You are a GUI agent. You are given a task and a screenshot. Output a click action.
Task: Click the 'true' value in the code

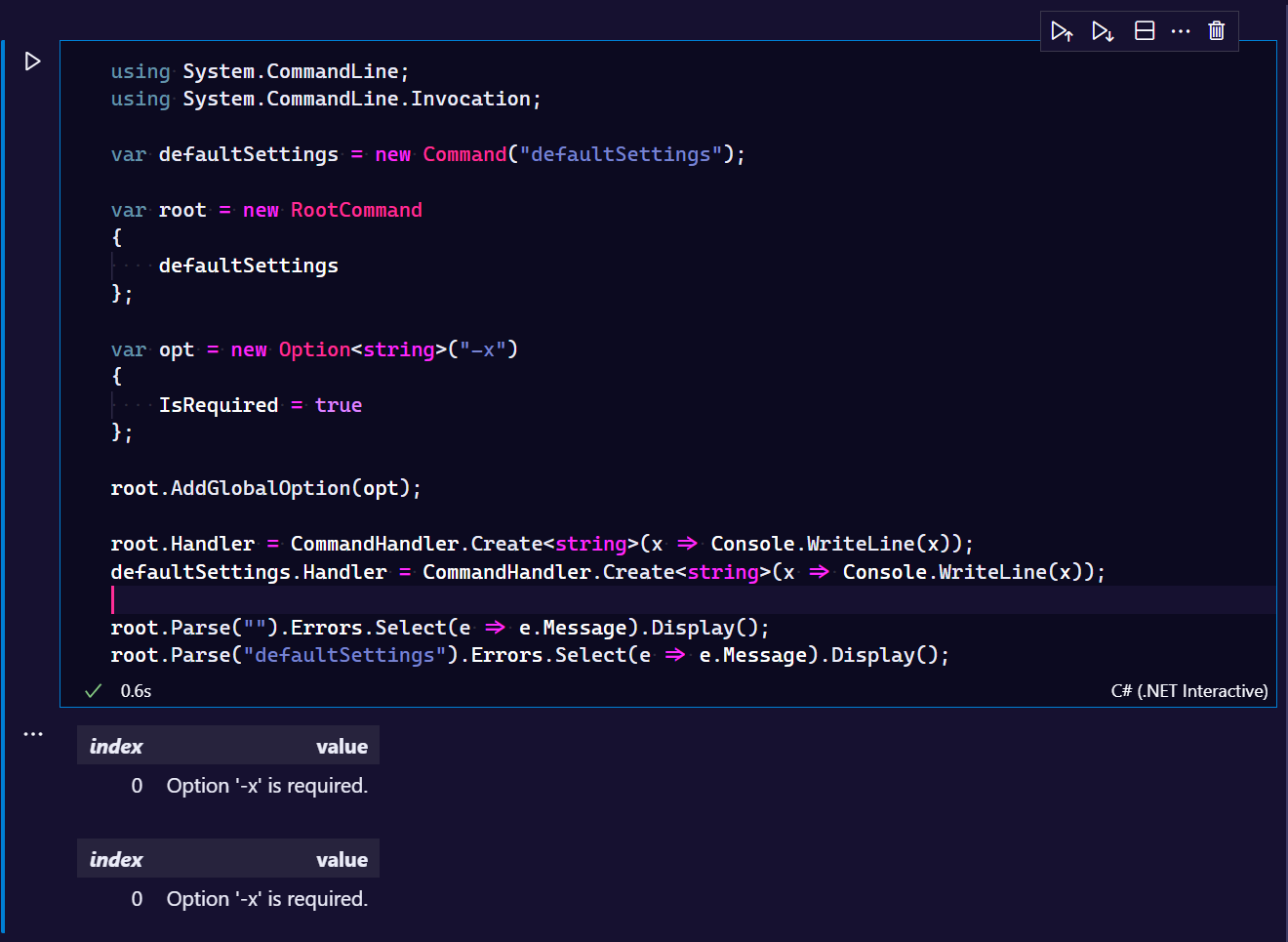339,405
